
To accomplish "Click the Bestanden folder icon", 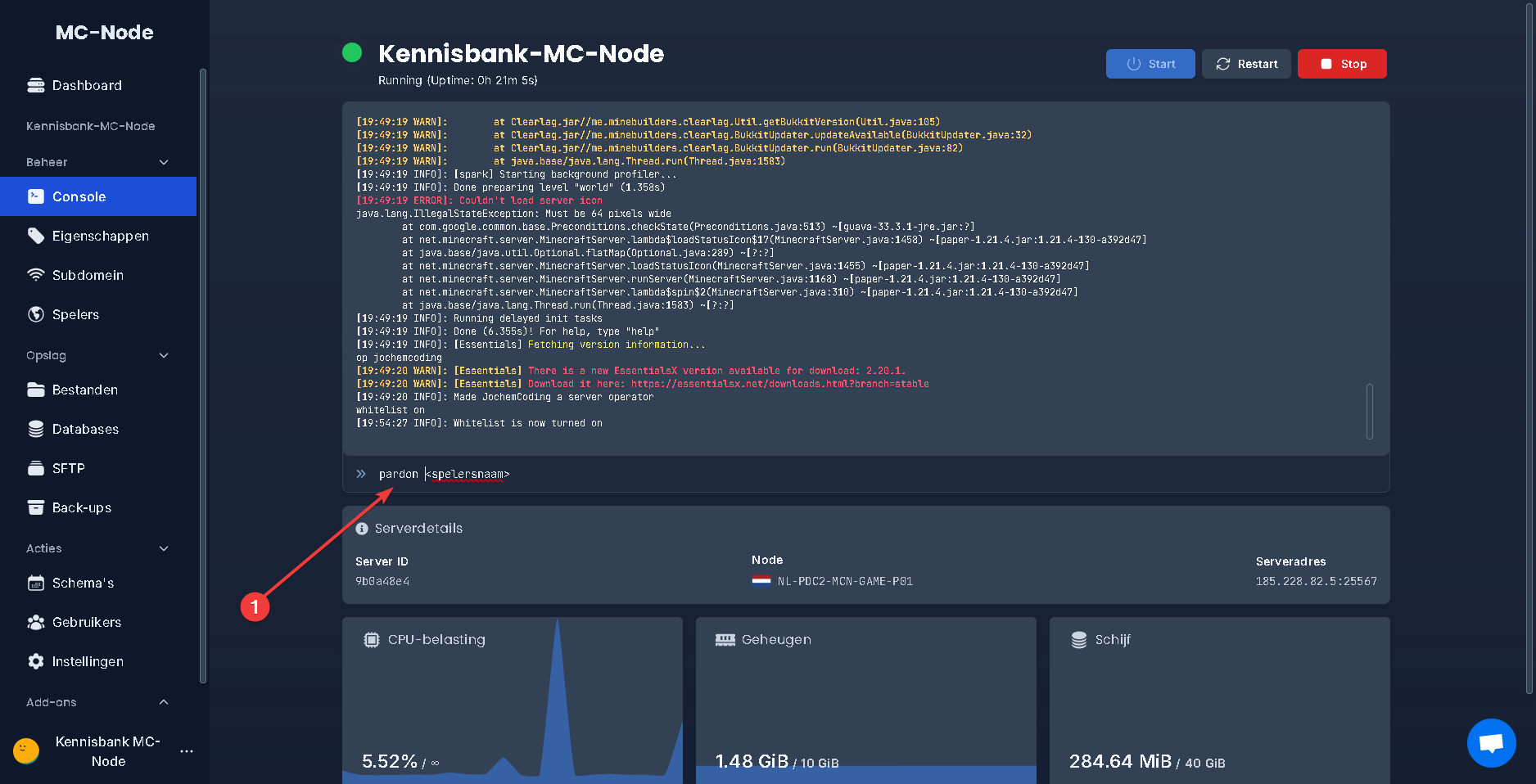I will coord(36,390).
